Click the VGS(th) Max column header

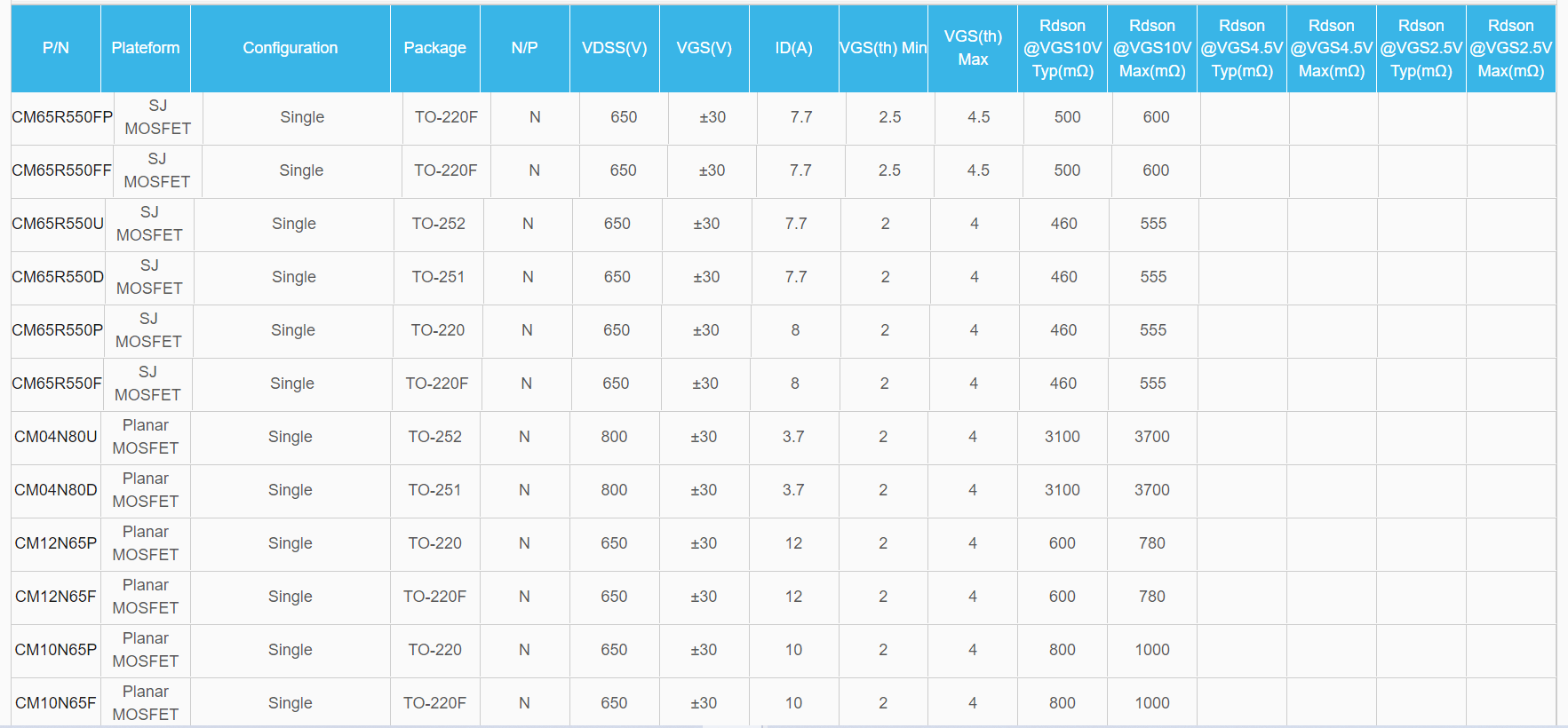point(973,48)
